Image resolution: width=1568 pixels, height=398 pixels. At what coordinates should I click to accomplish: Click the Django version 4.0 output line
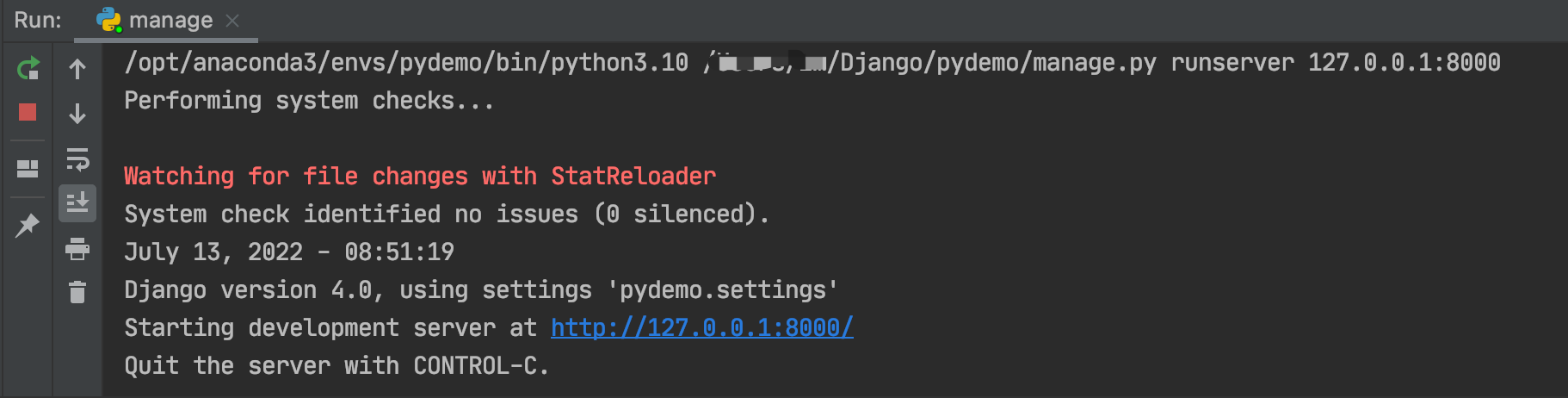pyautogui.click(x=481, y=290)
